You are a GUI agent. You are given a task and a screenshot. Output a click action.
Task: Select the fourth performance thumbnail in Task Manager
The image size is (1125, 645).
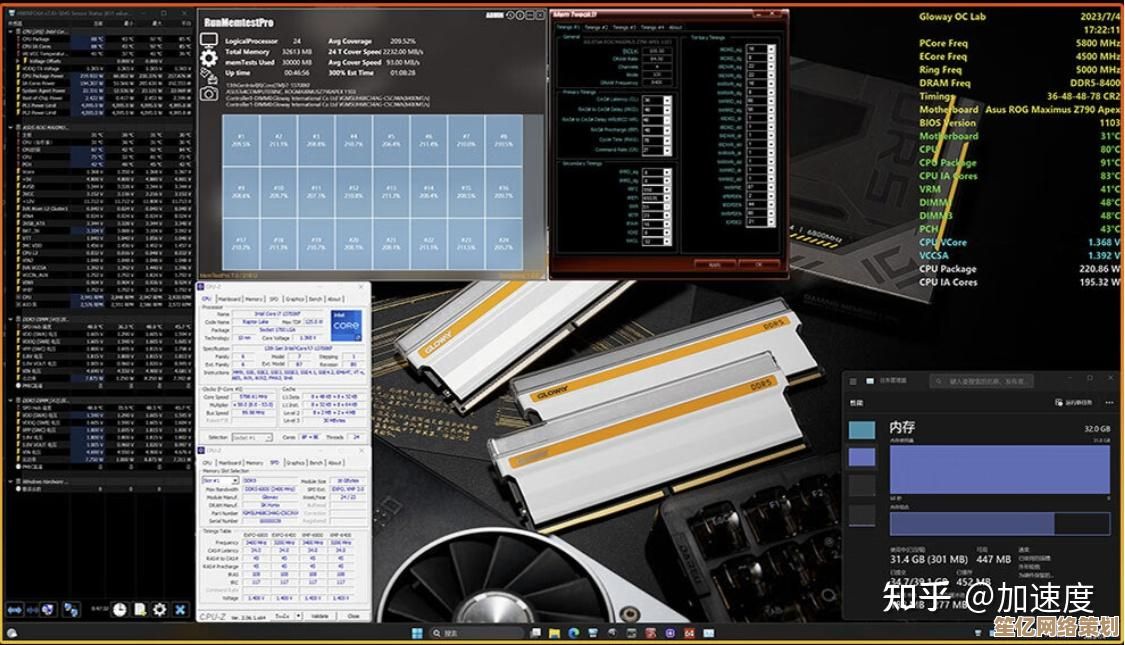pos(862,515)
